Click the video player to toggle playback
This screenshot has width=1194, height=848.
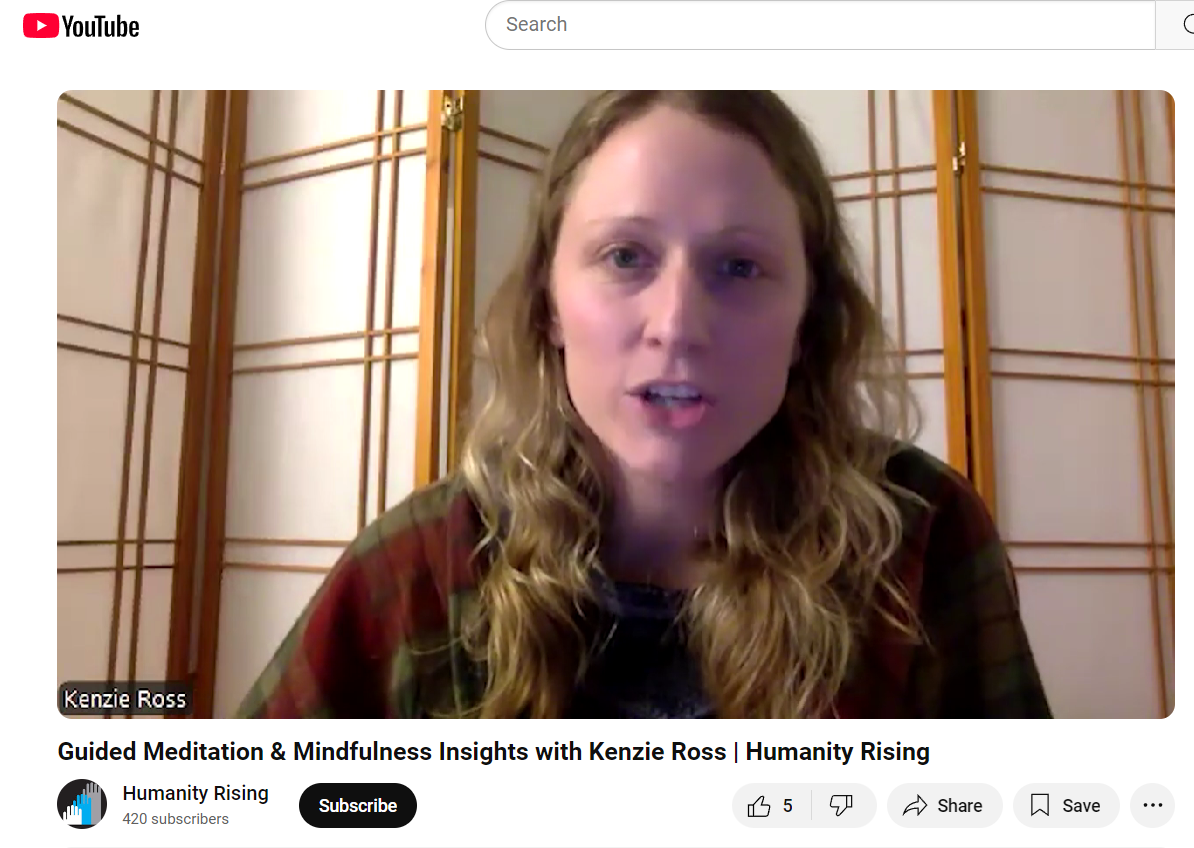[615, 404]
